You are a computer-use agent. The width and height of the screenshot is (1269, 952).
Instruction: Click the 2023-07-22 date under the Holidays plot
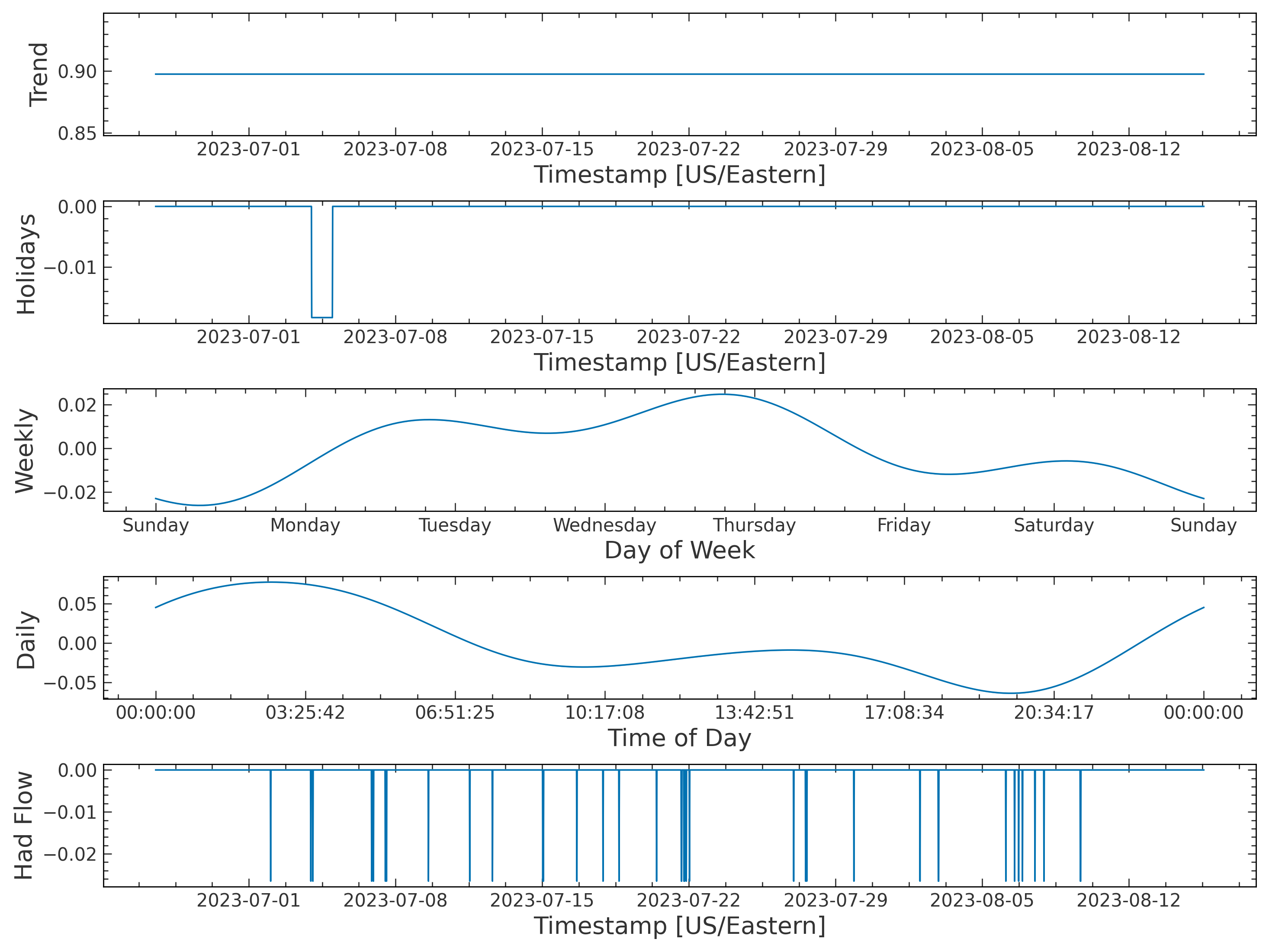point(688,337)
